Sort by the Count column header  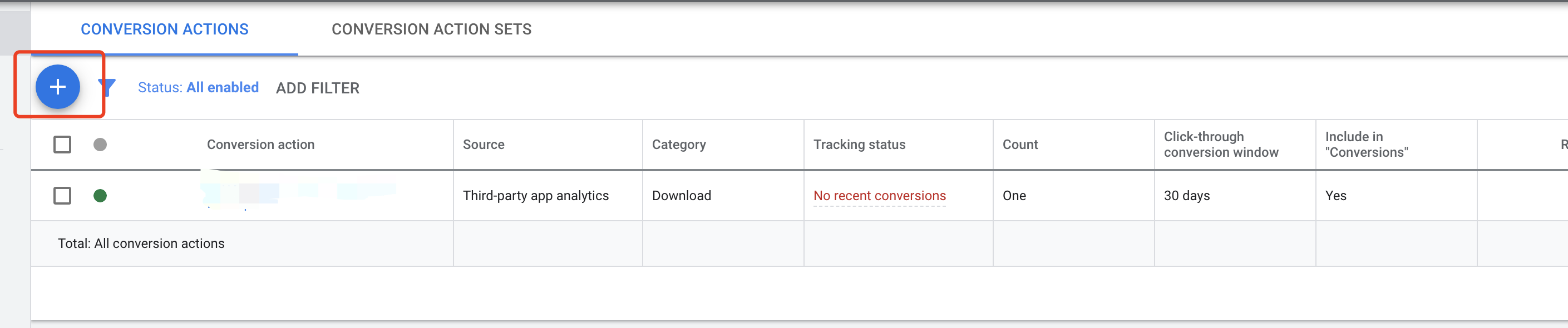[x=1020, y=145]
